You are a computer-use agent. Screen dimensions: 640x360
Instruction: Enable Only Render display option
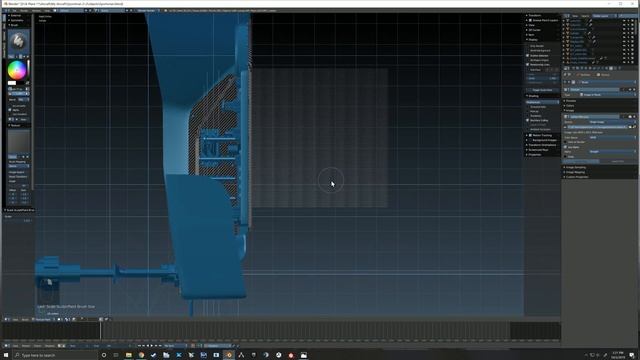527,46
